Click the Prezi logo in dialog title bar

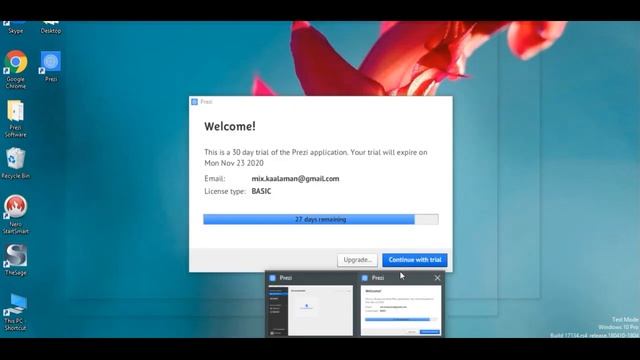pyautogui.click(x=195, y=102)
